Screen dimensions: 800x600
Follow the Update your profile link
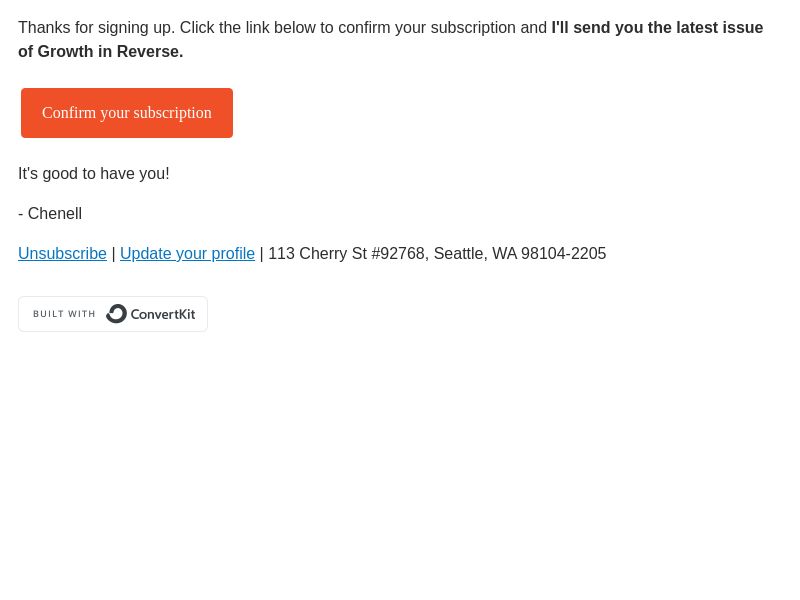pos(187,254)
